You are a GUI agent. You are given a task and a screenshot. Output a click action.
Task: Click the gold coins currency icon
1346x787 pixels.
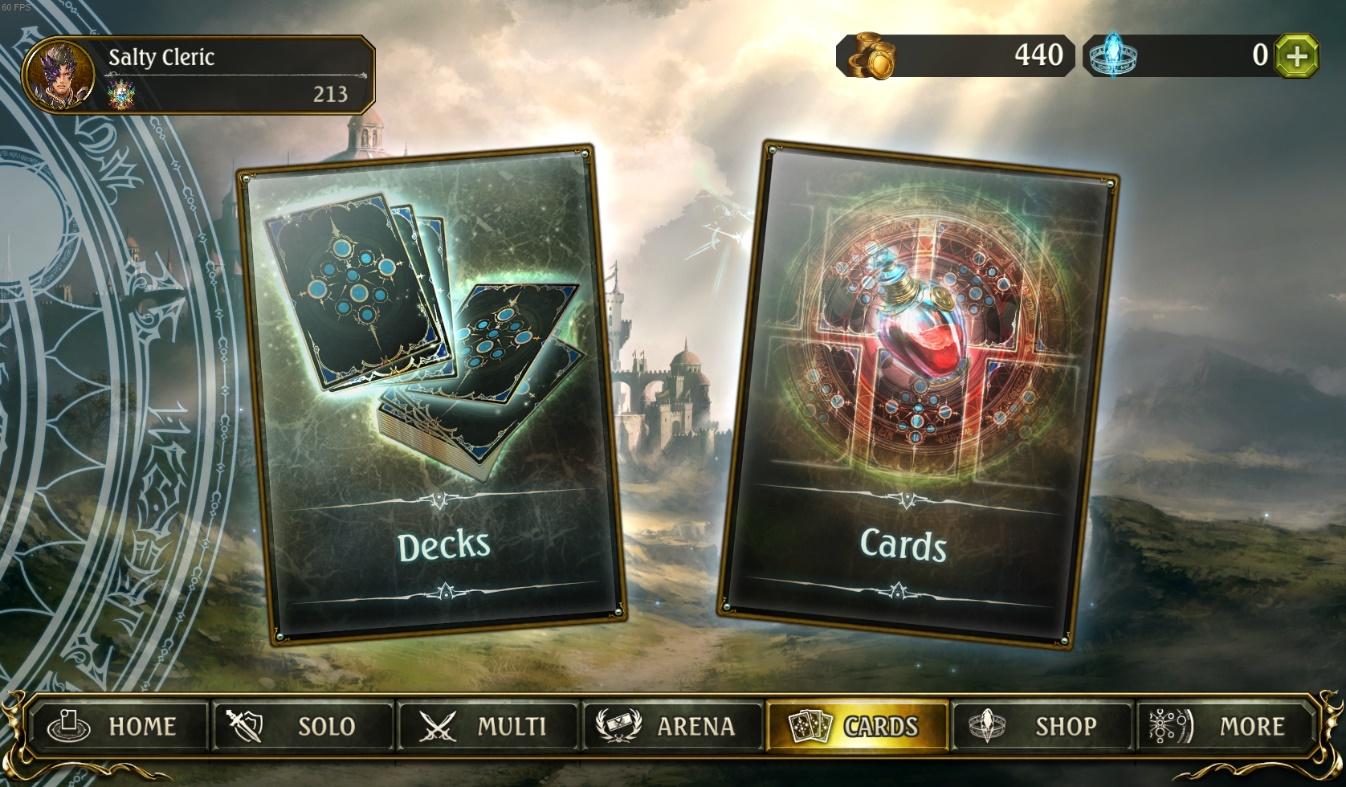tap(870, 56)
